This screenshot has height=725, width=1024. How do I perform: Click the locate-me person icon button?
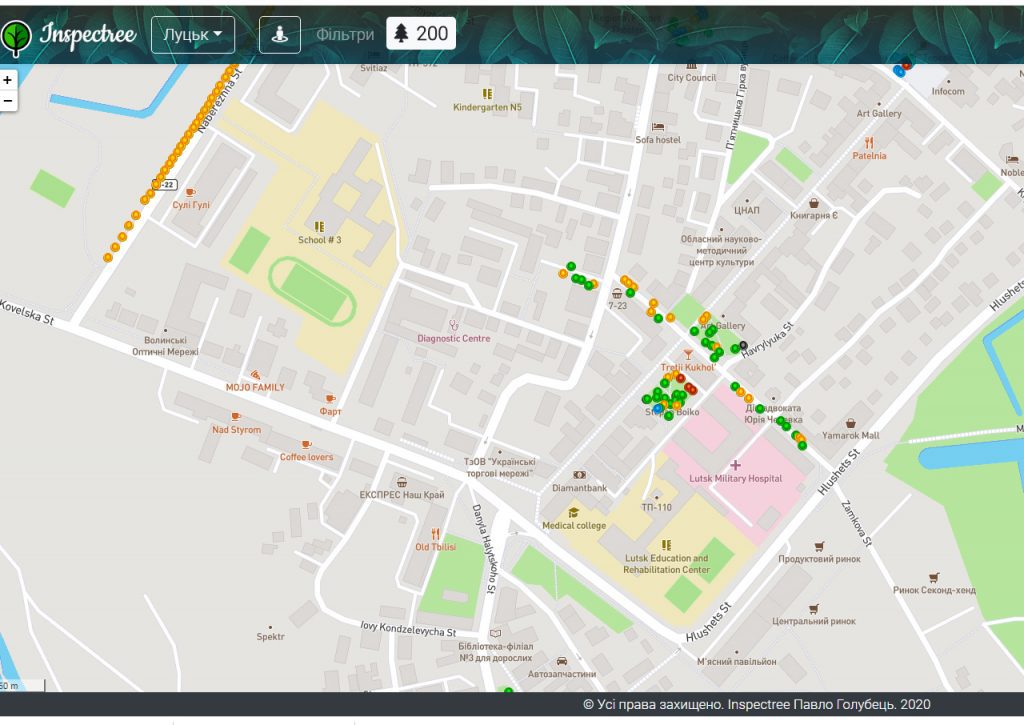click(280, 34)
